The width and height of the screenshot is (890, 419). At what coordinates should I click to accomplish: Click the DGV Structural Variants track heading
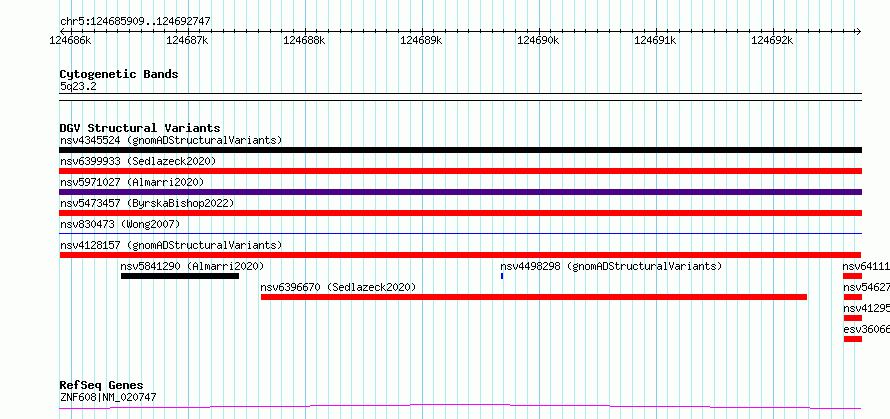coord(140,128)
